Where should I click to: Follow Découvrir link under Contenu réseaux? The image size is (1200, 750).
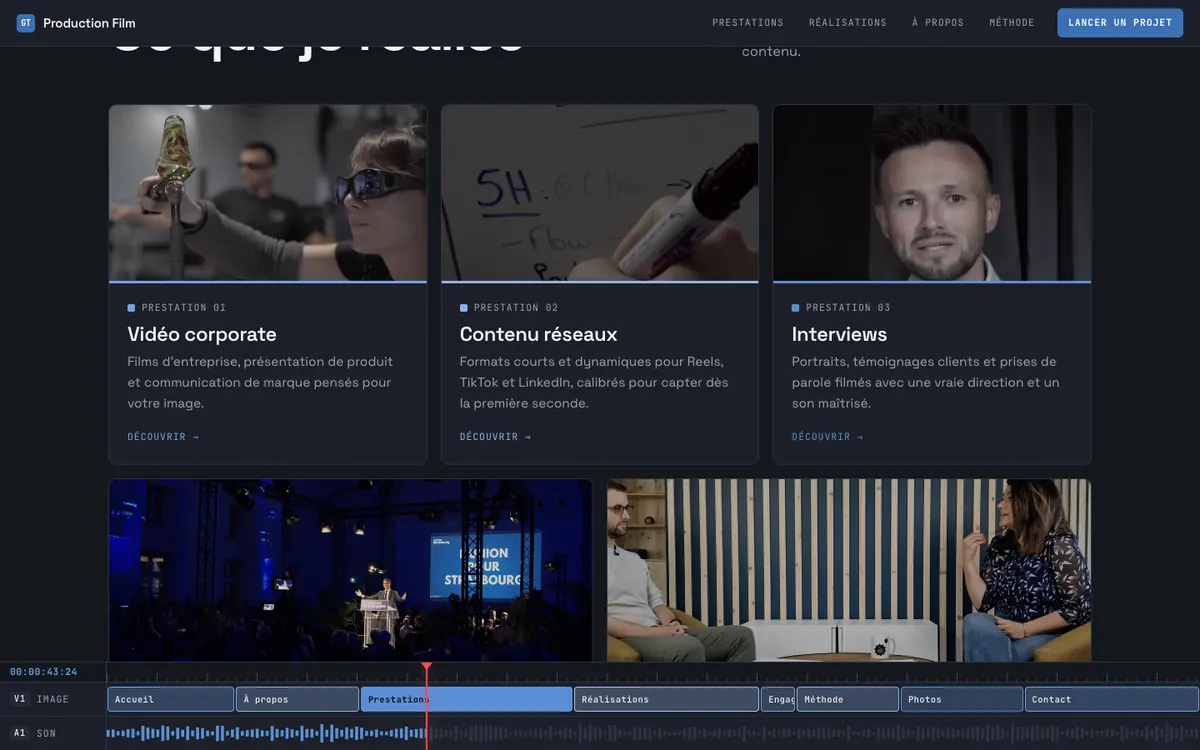click(495, 437)
